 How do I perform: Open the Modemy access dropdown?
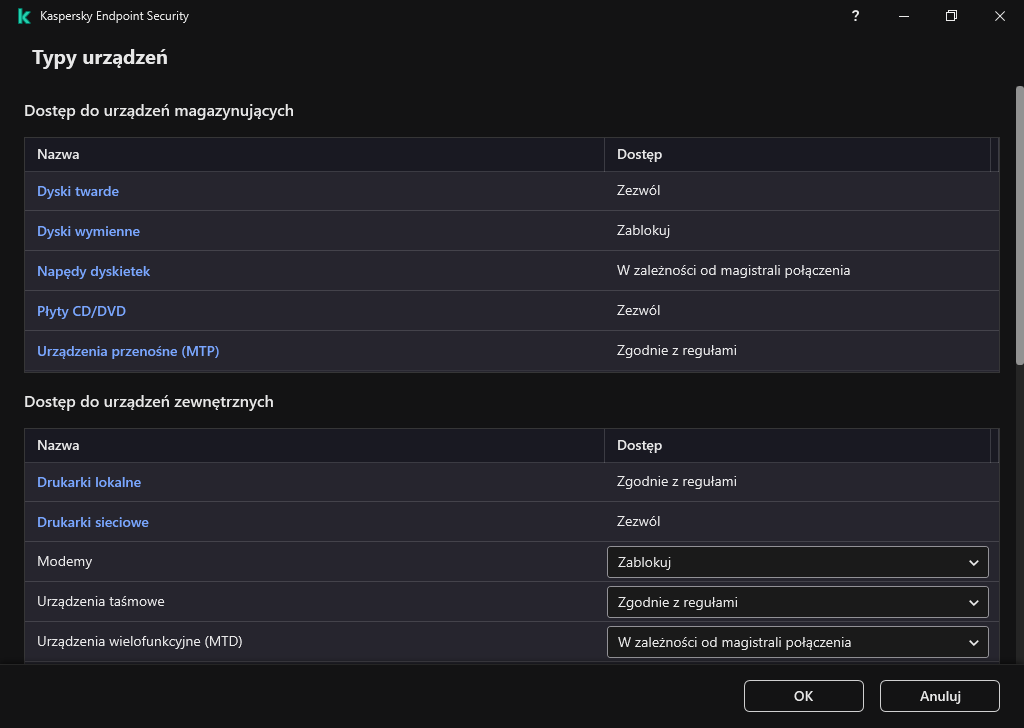pos(797,562)
